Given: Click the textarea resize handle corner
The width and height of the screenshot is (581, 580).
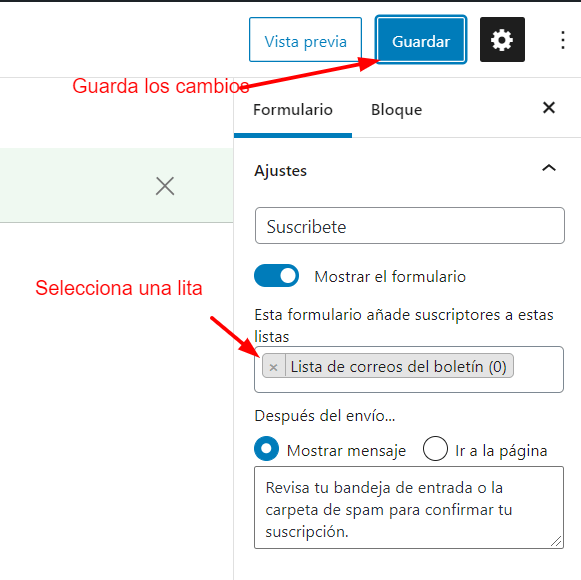Looking at the screenshot, I should click(556, 541).
